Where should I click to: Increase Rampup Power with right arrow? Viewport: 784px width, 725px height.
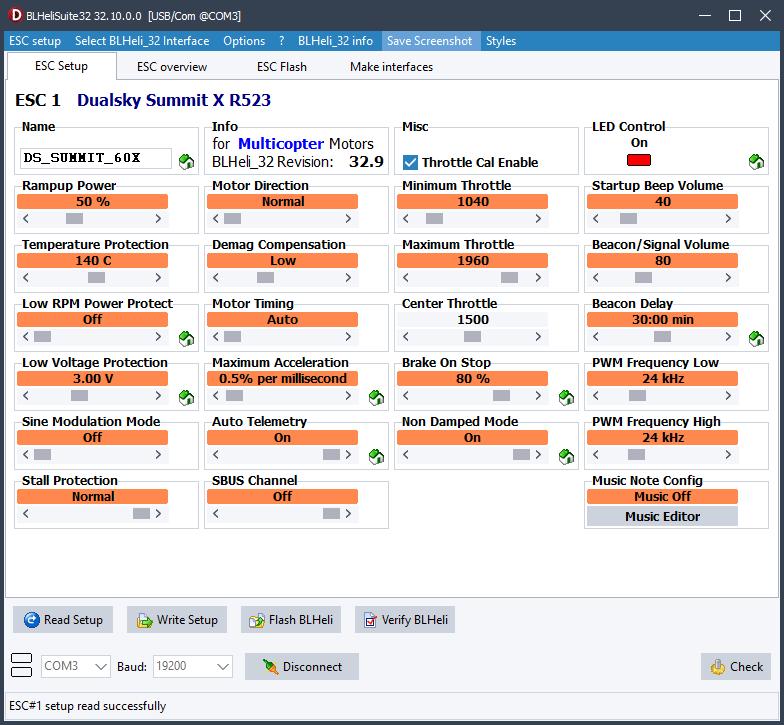[x=158, y=218]
